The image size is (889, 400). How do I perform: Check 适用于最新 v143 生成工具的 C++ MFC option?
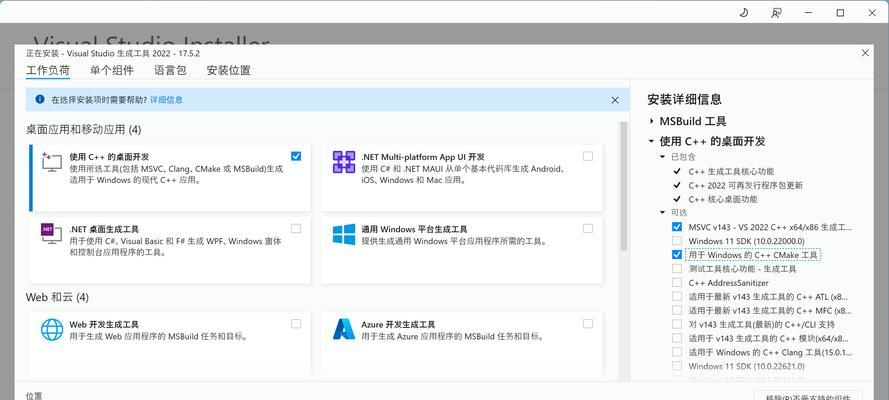tap(676, 310)
